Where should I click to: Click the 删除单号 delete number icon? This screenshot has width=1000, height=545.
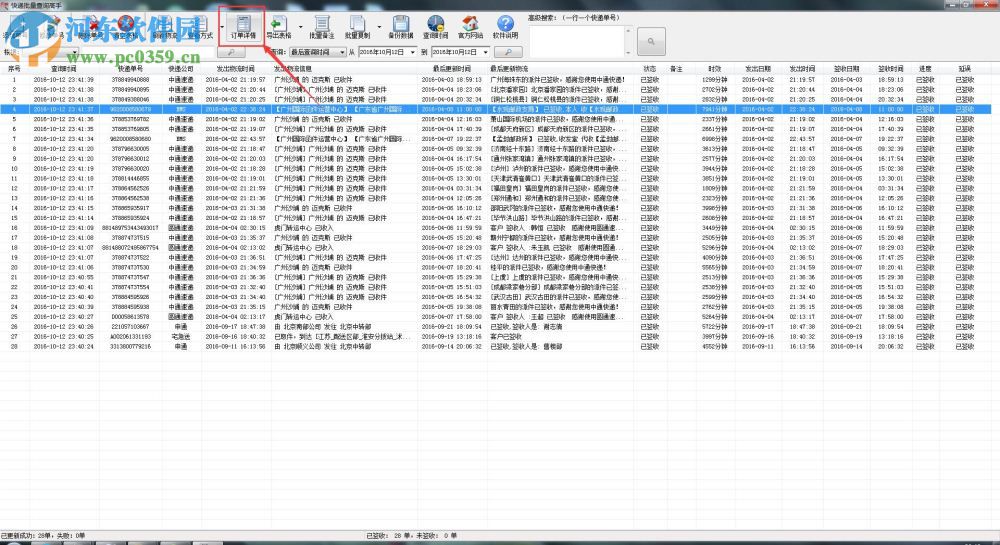coord(91,27)
